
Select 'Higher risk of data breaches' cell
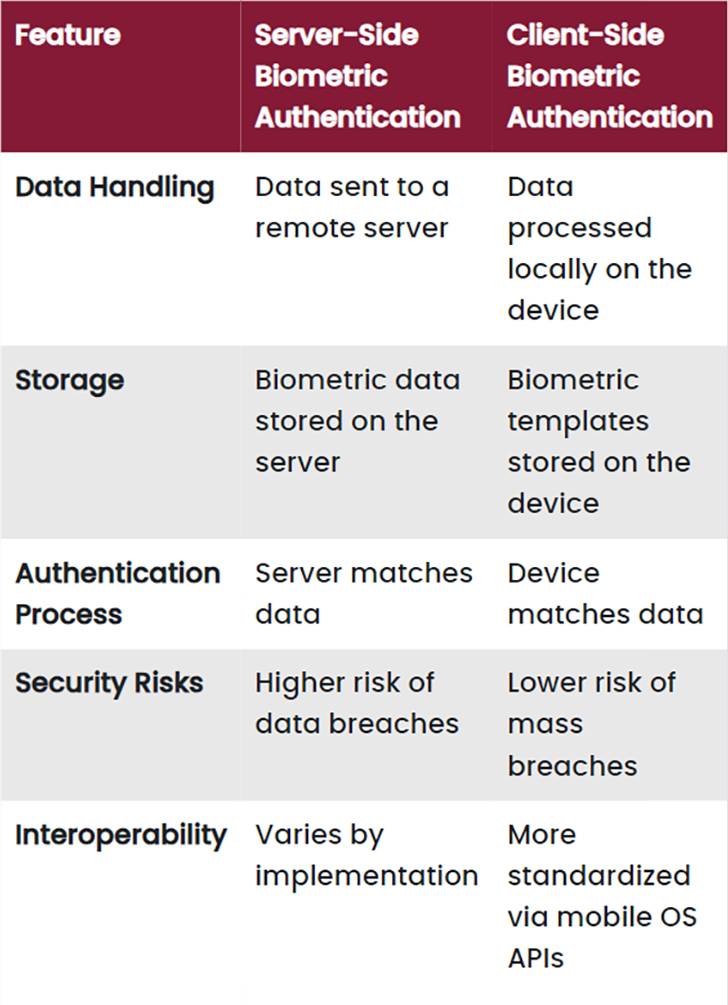[x=357, y=703]
